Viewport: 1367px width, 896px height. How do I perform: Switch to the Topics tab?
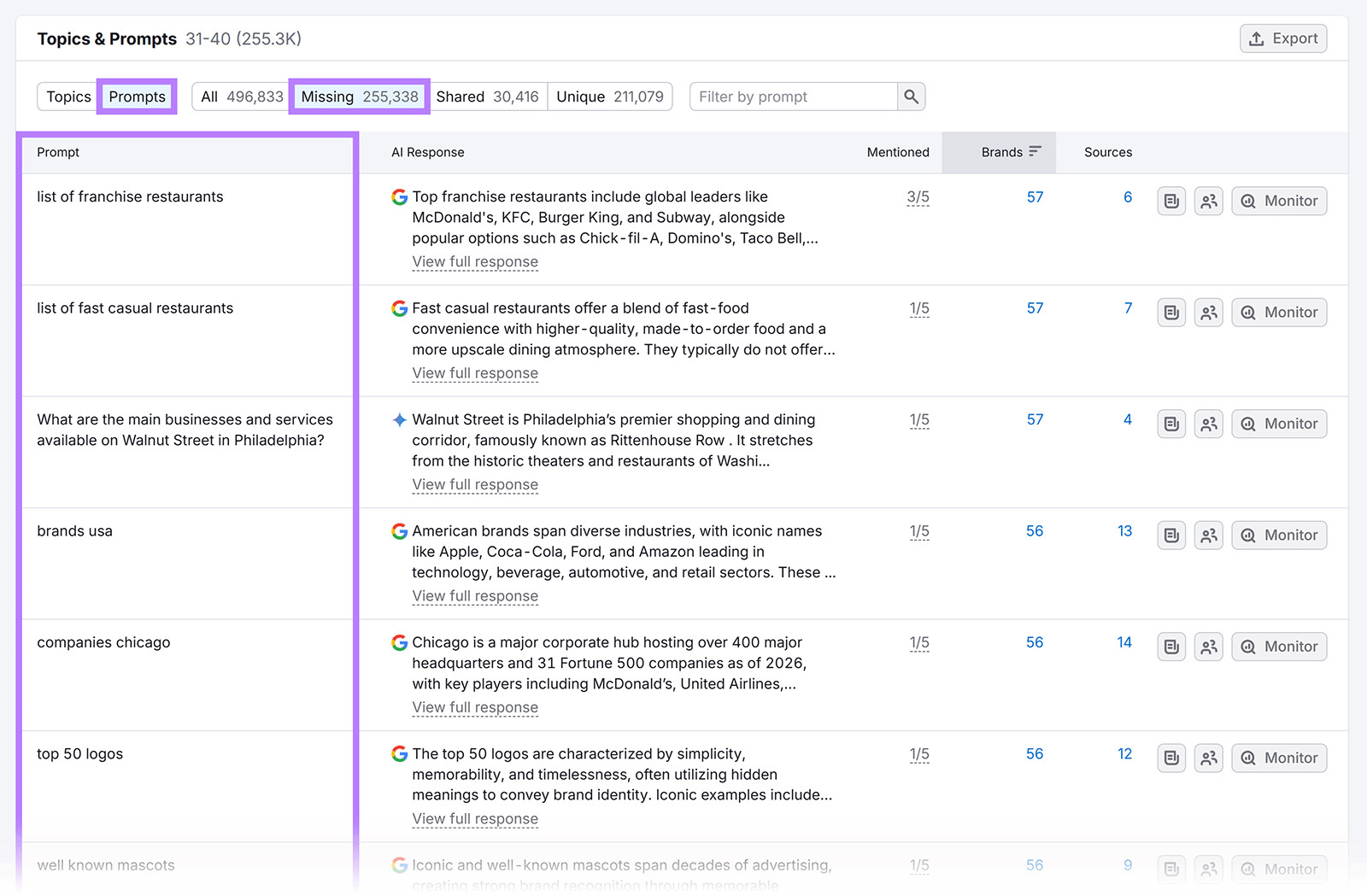68,97
